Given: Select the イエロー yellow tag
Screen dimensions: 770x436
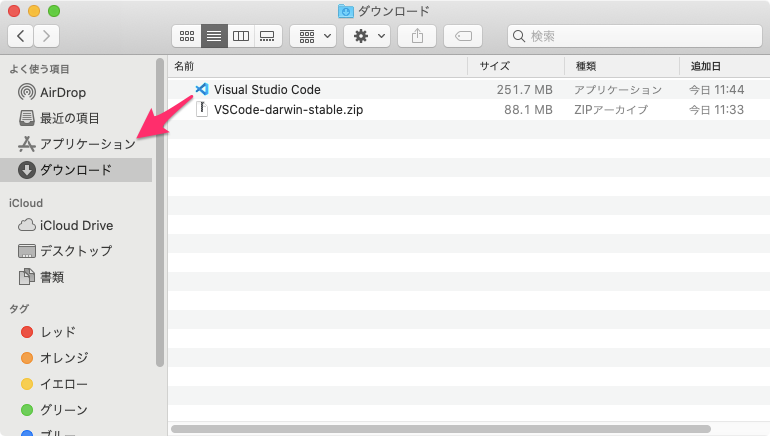Looking at the screenshot, I should (76, 384).
